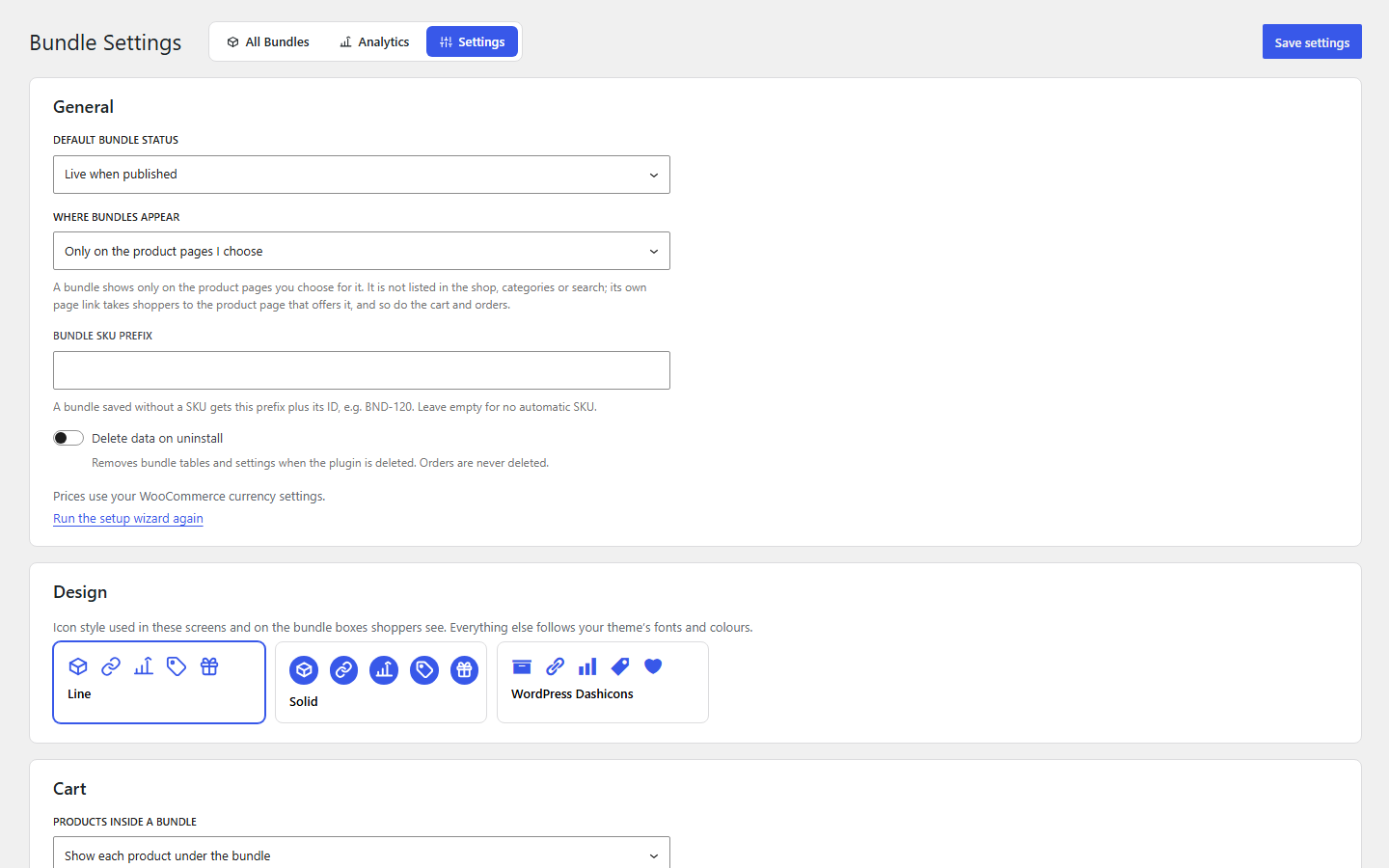The height and width of the screenshot is (868, 1389).
Task: Open the Products Inside a Bundle dropdown
Action: (x=362, y=854)
